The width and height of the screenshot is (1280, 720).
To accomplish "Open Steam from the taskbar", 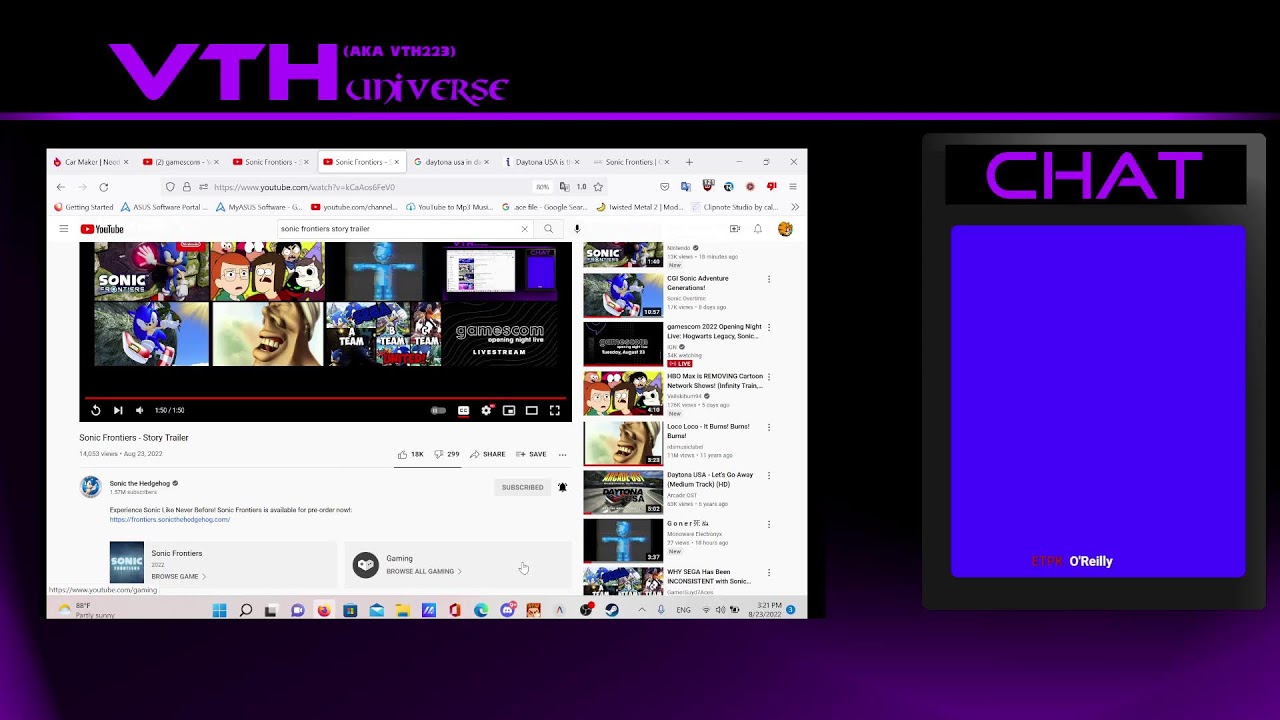I will point(612,610).
